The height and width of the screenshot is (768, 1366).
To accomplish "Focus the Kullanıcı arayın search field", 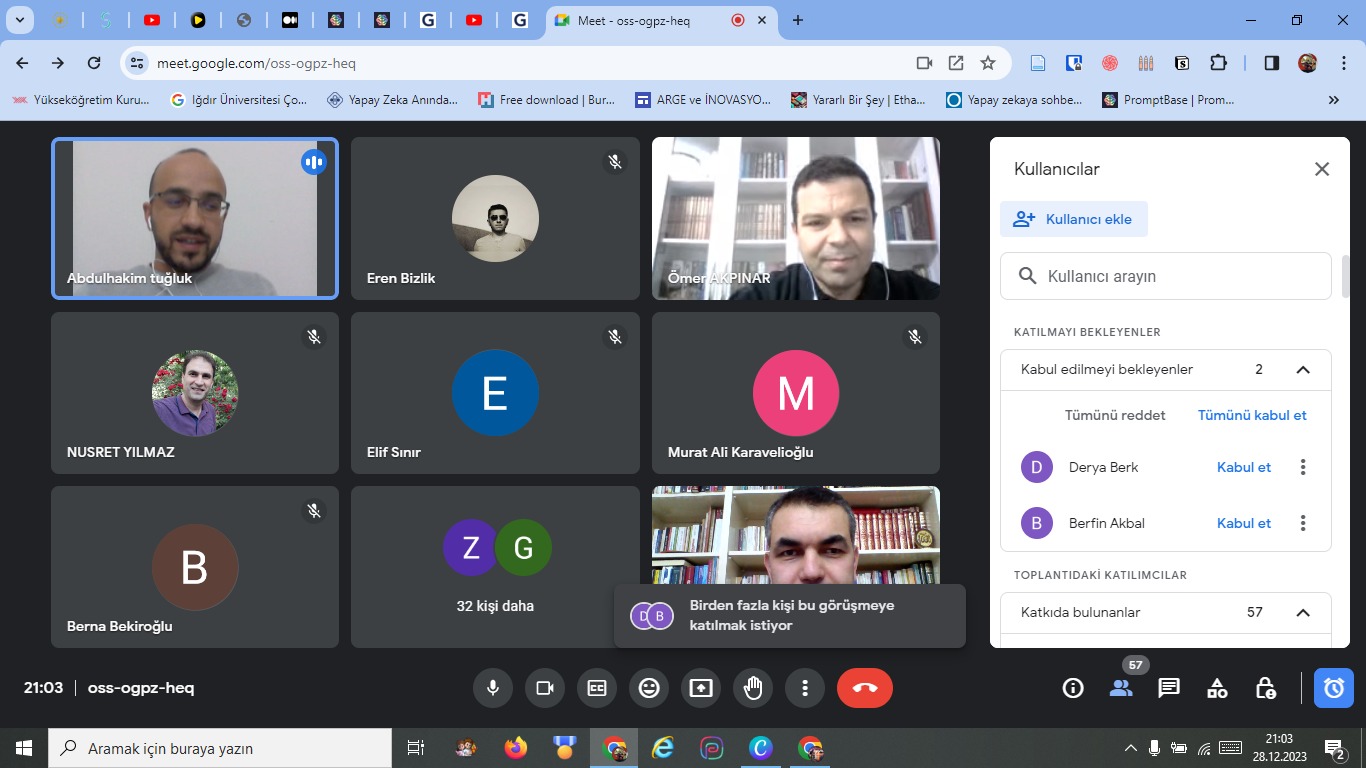I will point(1166,276).
